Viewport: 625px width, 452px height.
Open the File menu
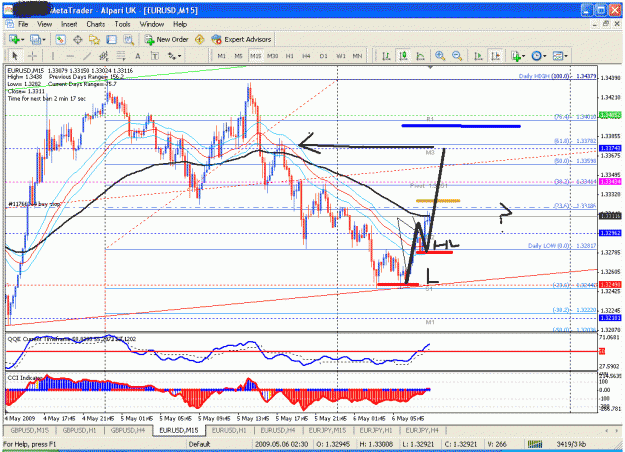tap(23, 24)
